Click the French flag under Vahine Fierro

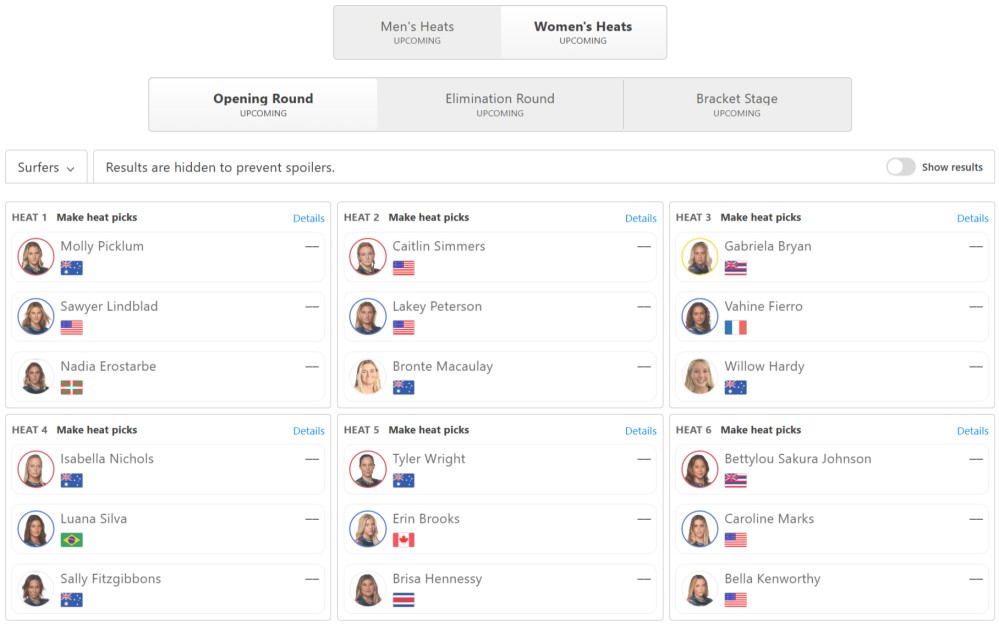tap(735, 328)
